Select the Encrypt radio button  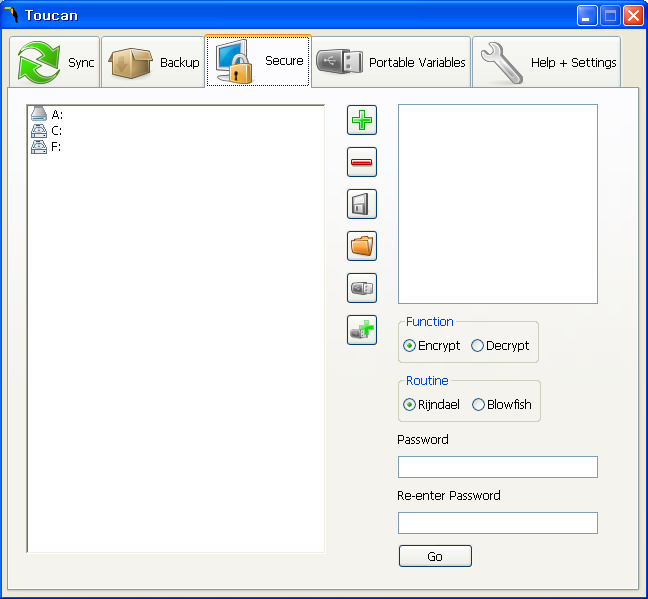coord(431,346)
